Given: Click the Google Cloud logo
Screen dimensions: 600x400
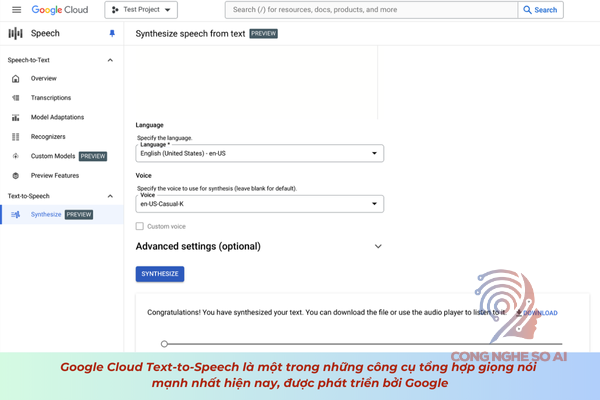Looking at the screenshot, I should click(60, 10).
